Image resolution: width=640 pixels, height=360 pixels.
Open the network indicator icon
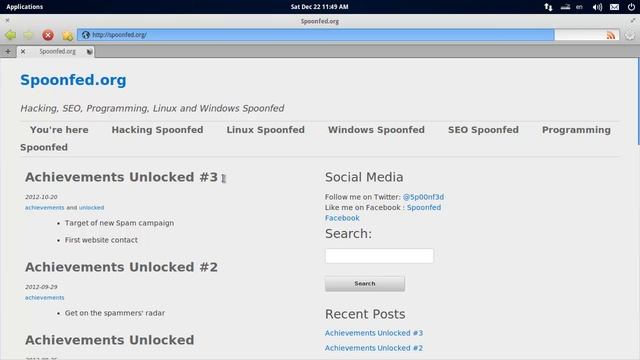point(548,7)
